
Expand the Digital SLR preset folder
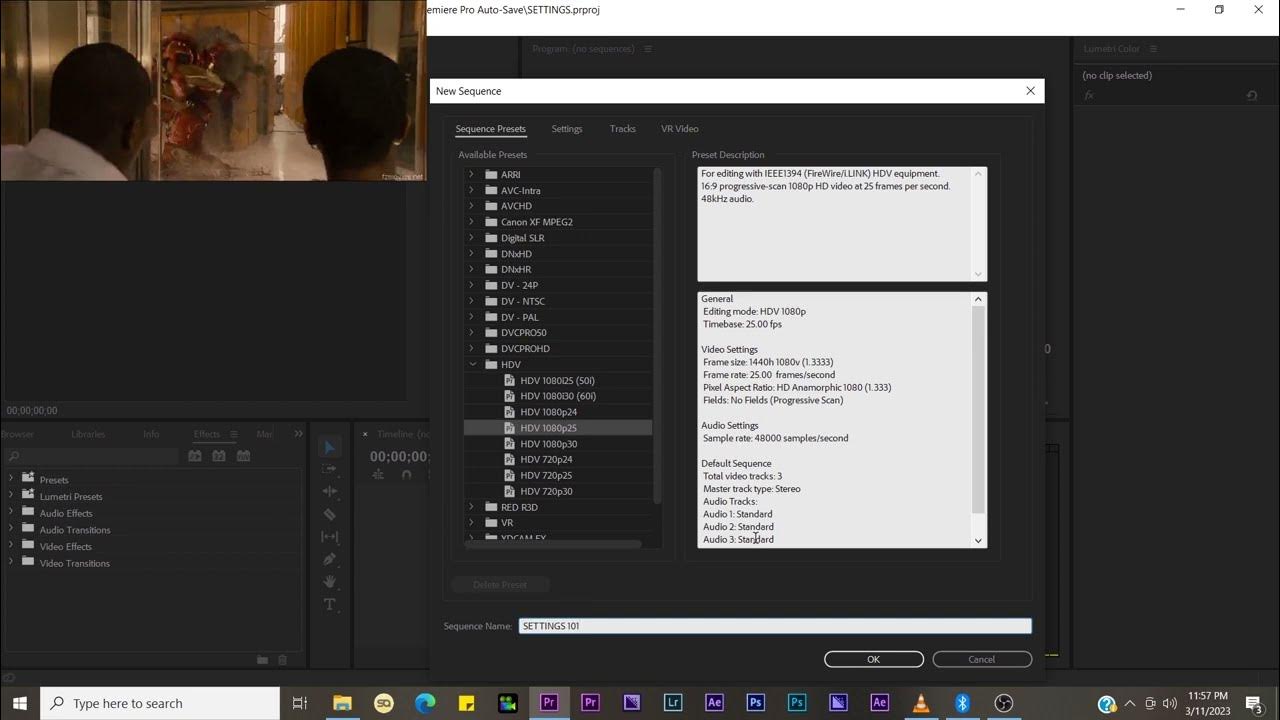[471, 238]
